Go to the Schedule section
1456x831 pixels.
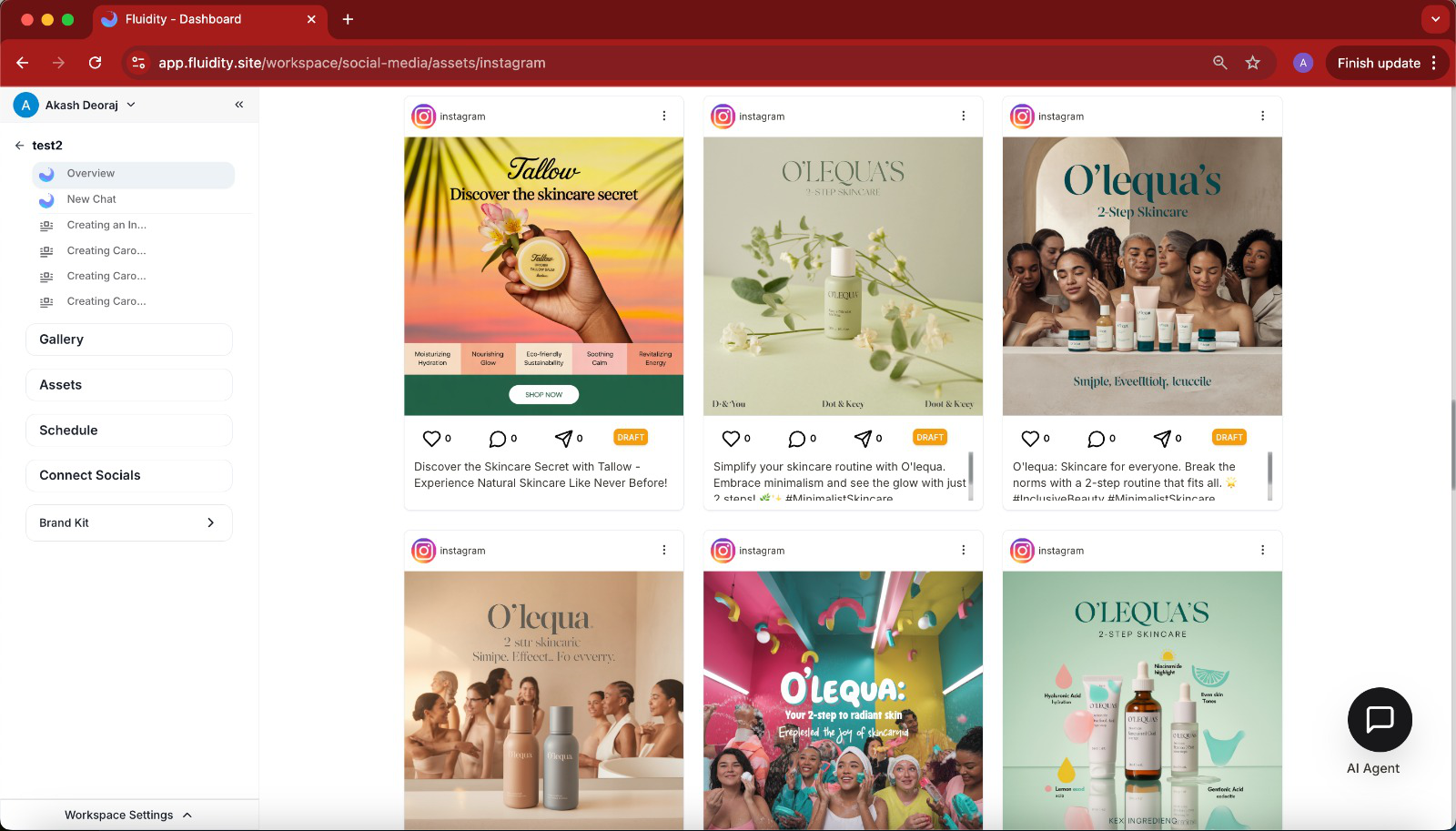(128, 431)
